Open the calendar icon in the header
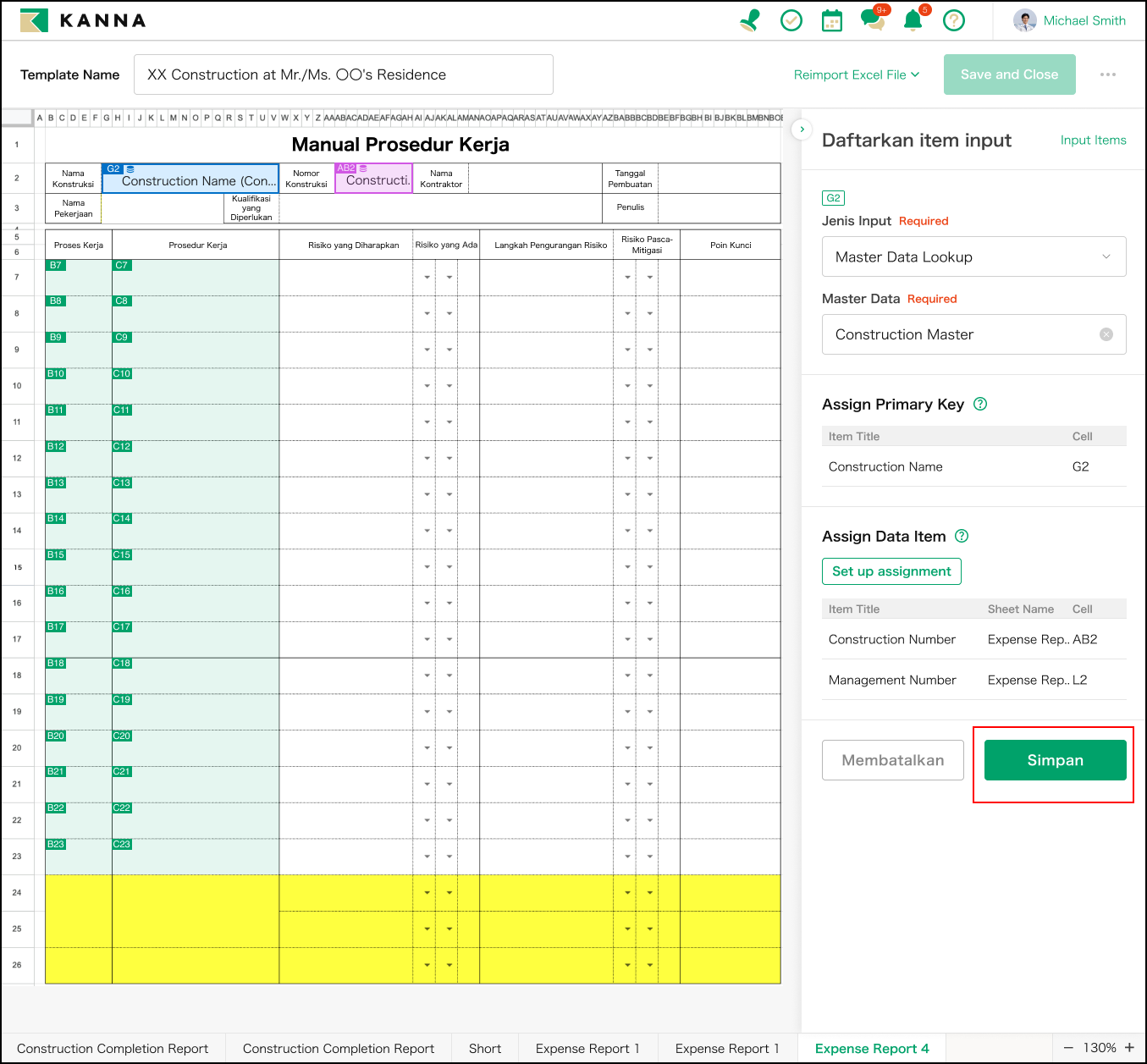 click(832, 20)
